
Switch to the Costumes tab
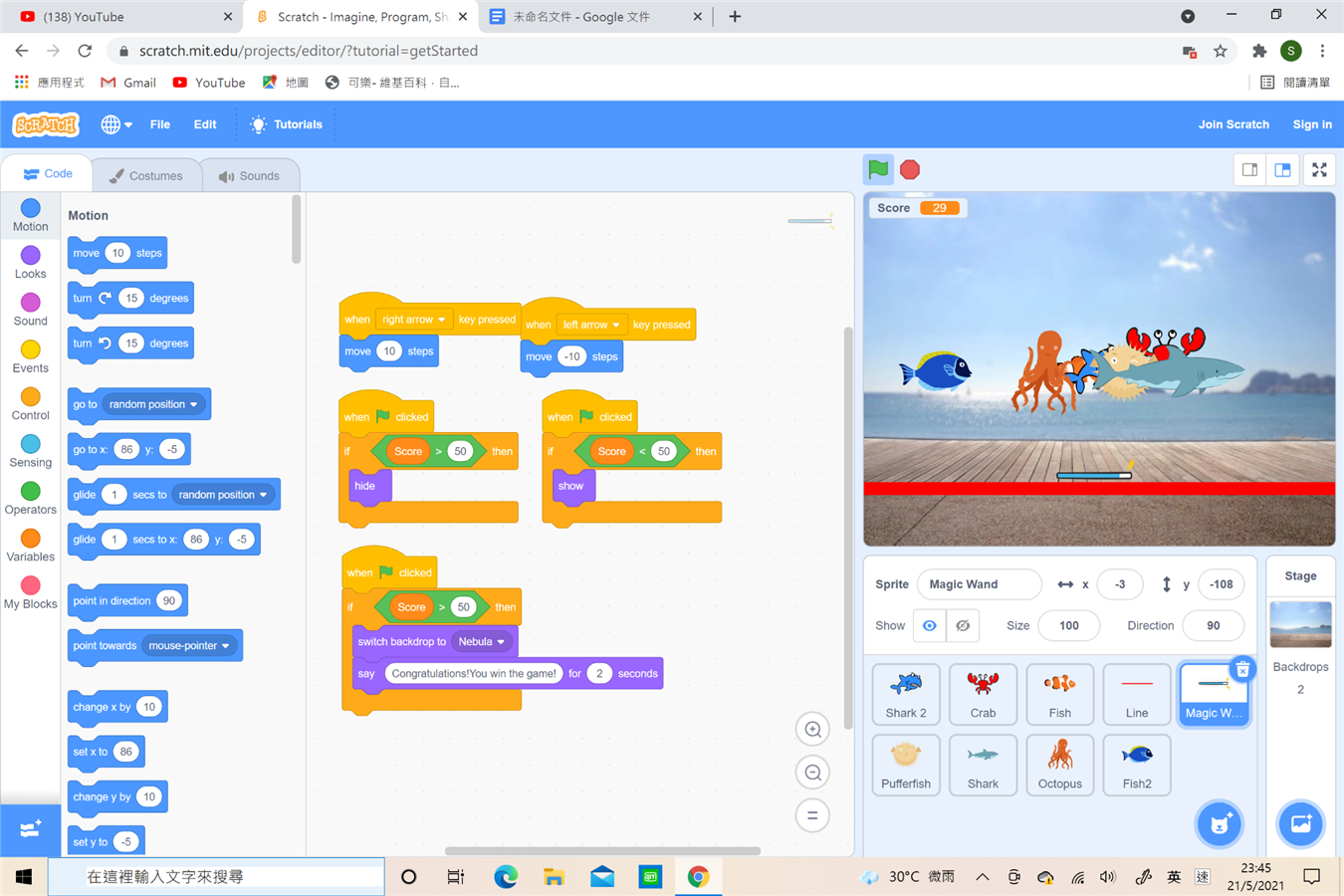pos(146,176)
